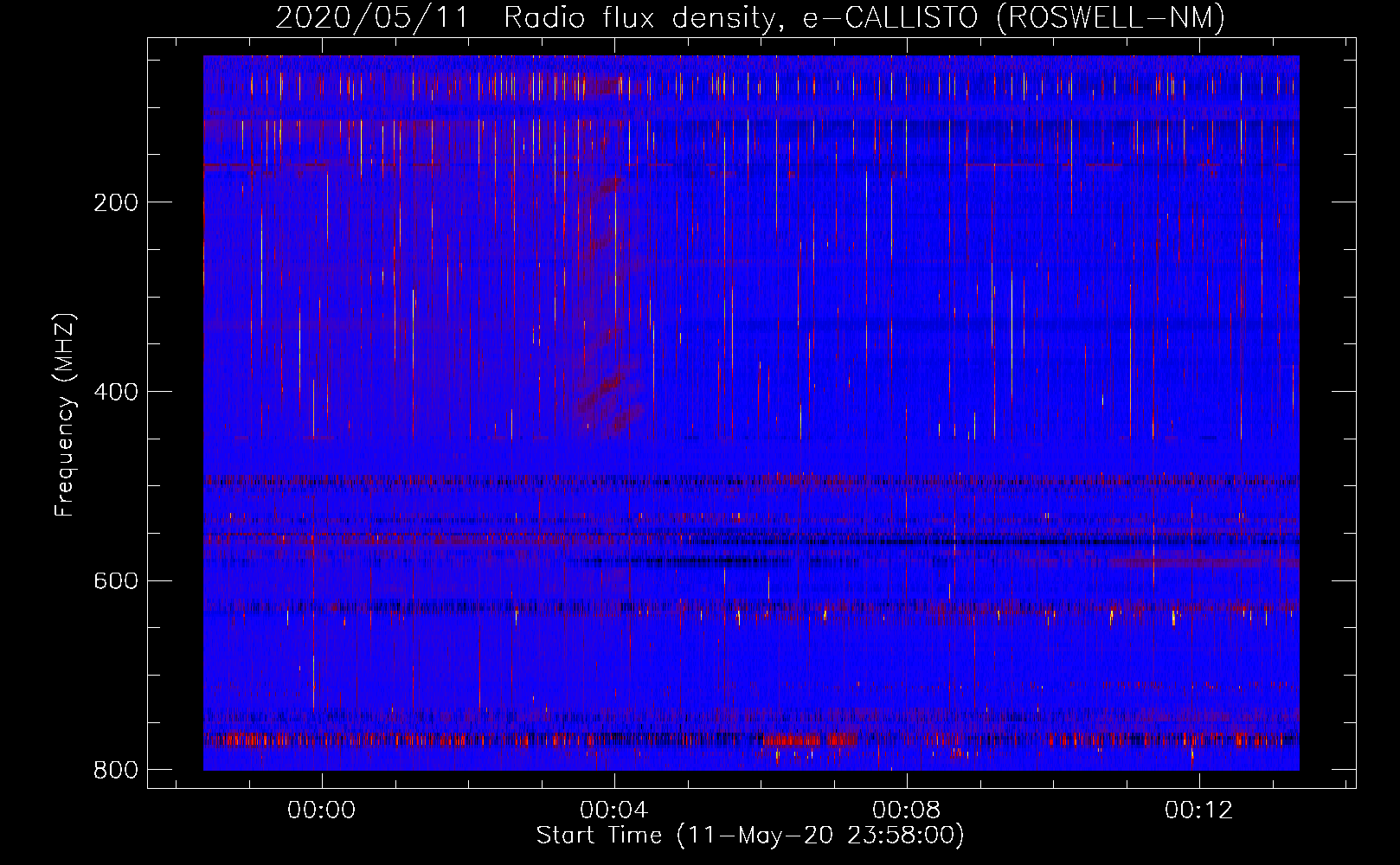Click the 200 frequency tick label
The image size is (1400, 865).
pos(116,202)
